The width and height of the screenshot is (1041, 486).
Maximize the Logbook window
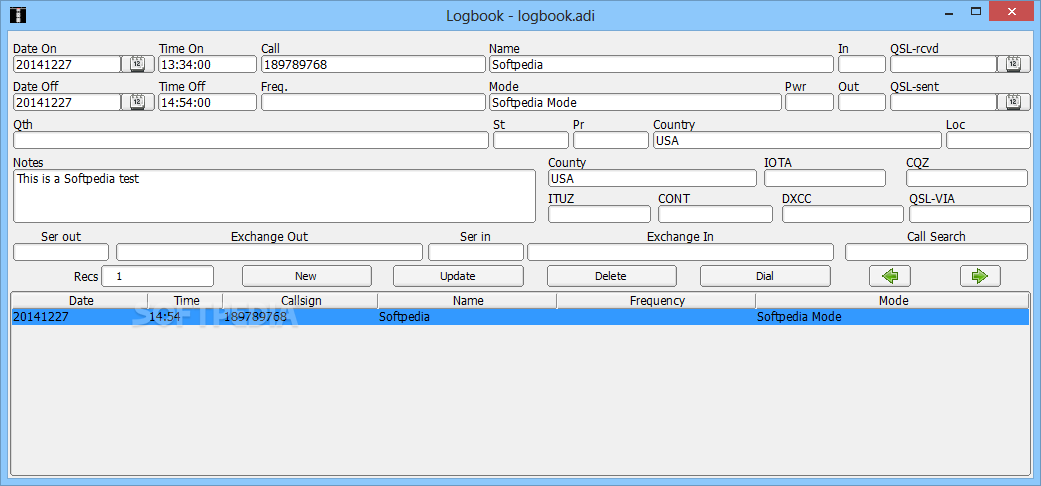(976, 11)
